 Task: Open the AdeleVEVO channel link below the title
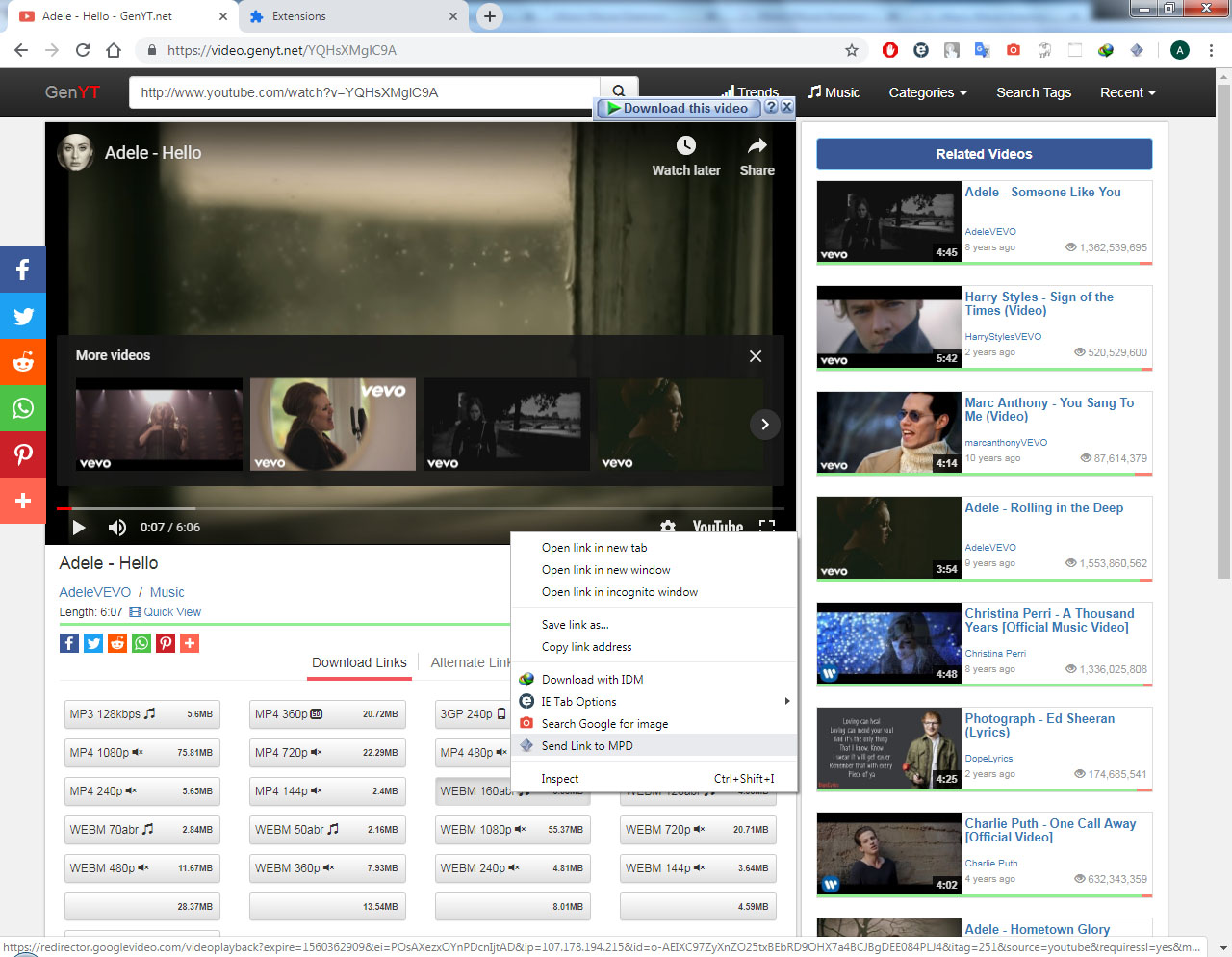[x=94, y=592]
